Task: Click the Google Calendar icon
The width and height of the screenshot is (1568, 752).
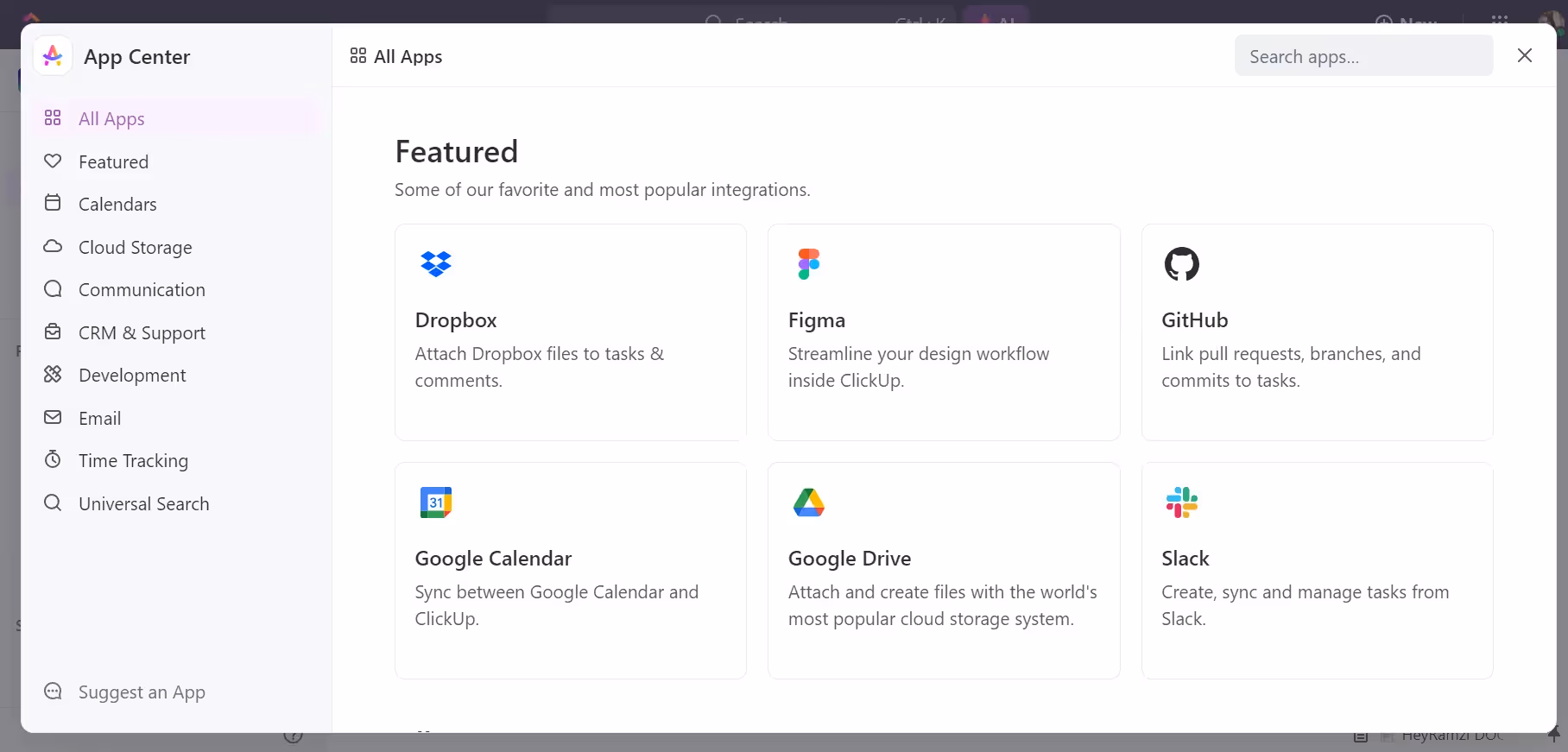Action: [436, 502]
